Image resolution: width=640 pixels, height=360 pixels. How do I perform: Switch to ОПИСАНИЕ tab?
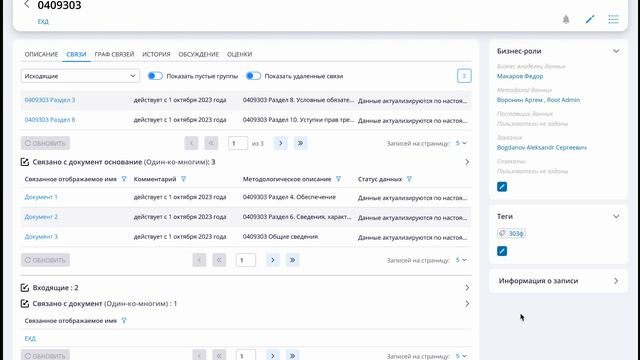(41, 54)
